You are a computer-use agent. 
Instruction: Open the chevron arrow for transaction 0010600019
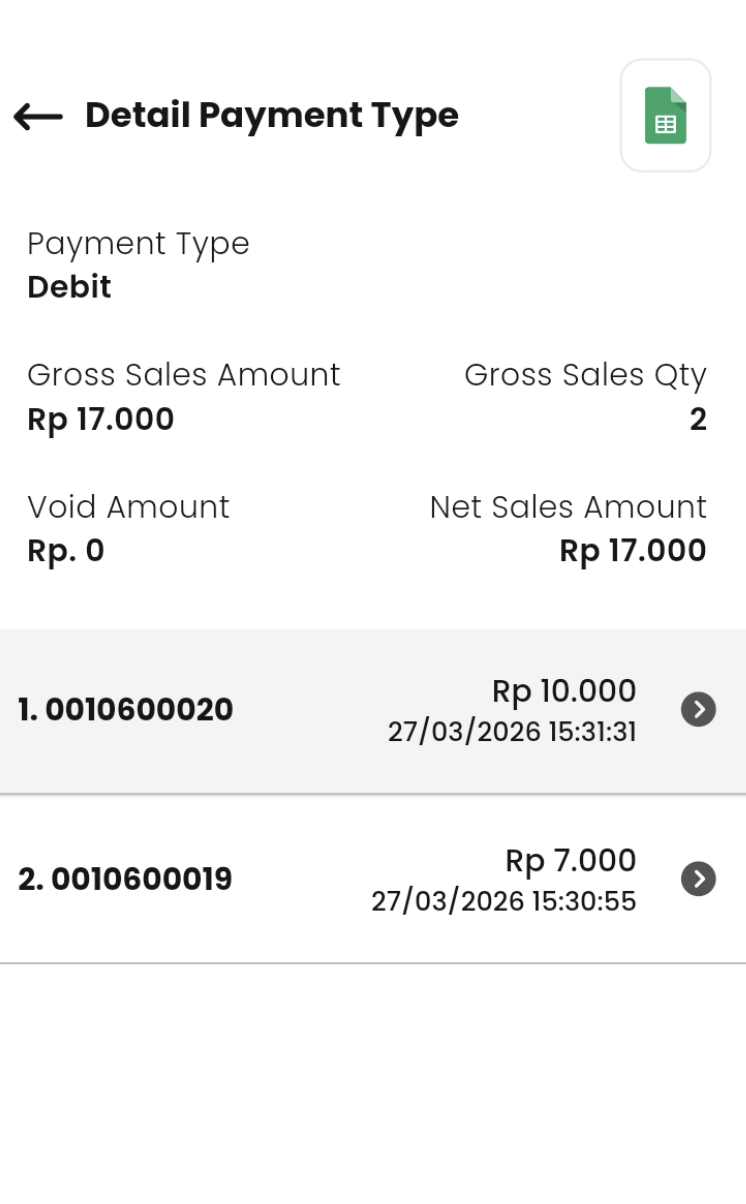[x=698, y=879]
